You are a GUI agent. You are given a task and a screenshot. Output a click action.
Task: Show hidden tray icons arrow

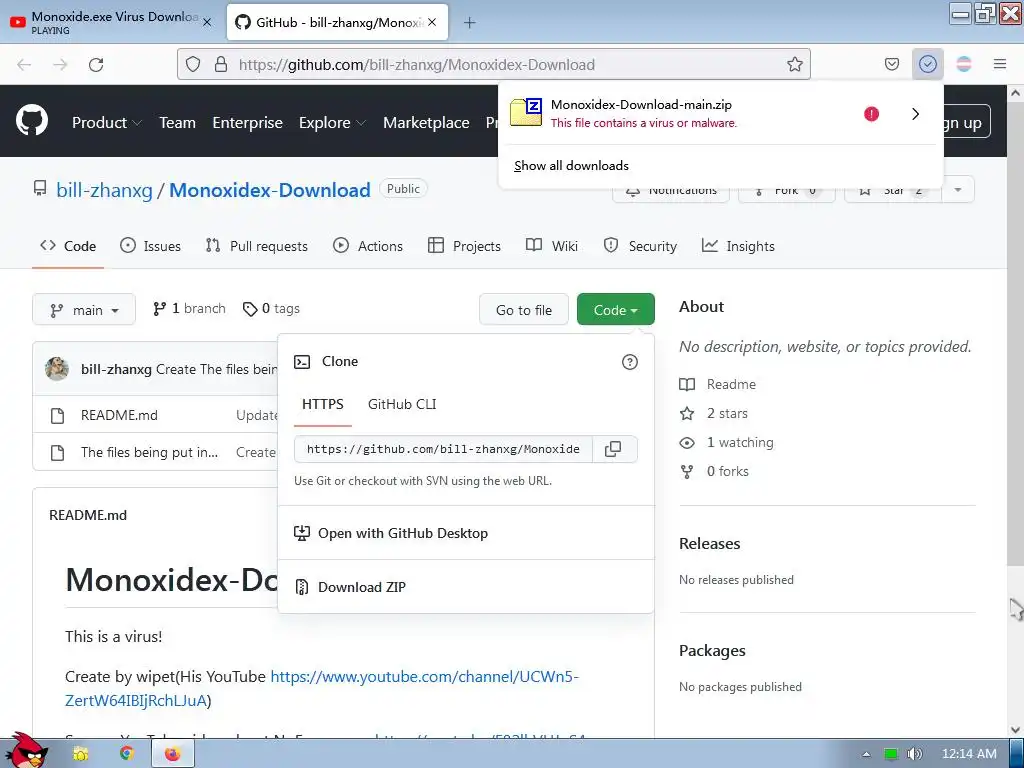click(x=866, y=754)
